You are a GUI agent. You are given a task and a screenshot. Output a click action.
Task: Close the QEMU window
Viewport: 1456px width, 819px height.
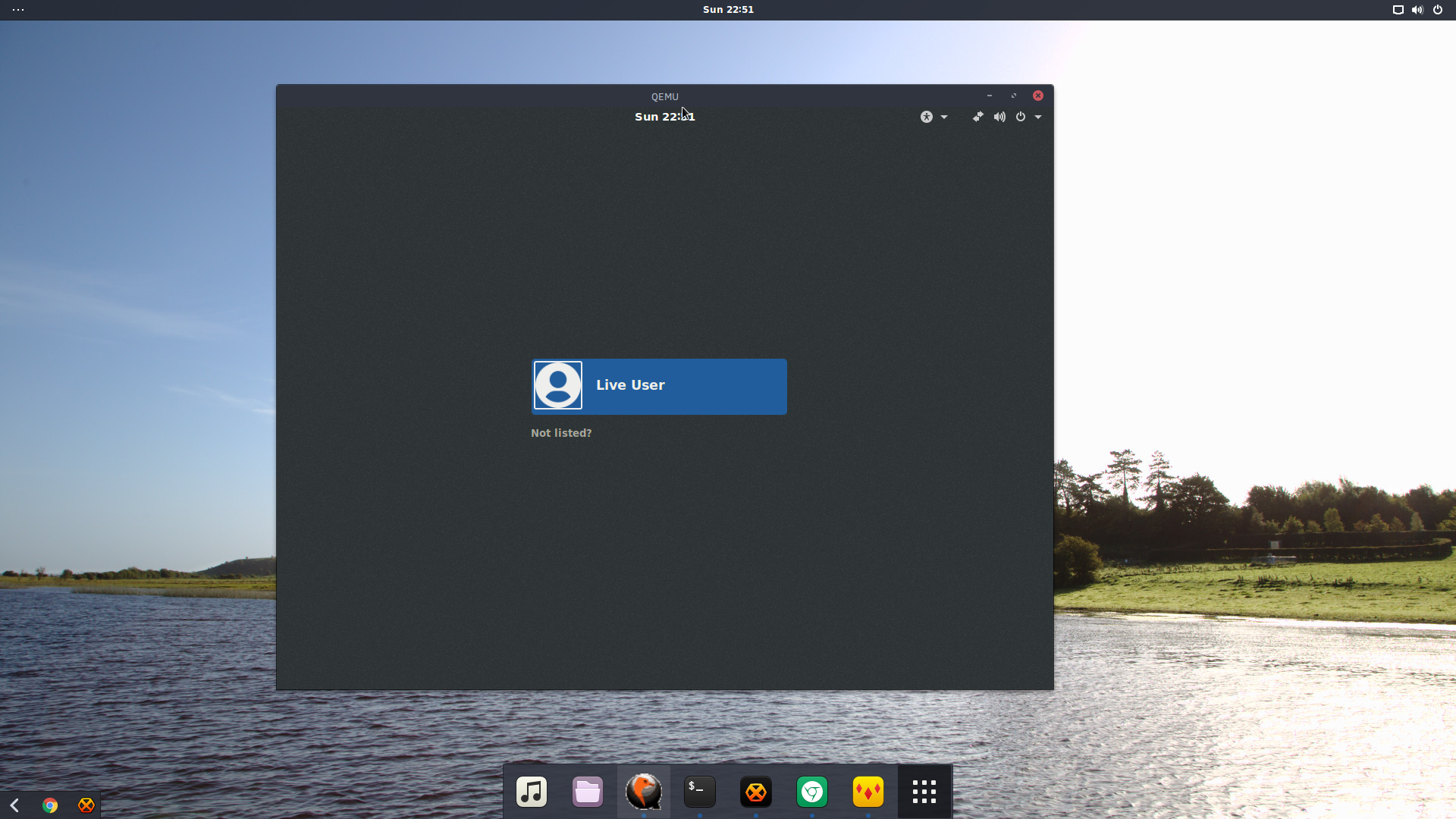point(1038,96)
